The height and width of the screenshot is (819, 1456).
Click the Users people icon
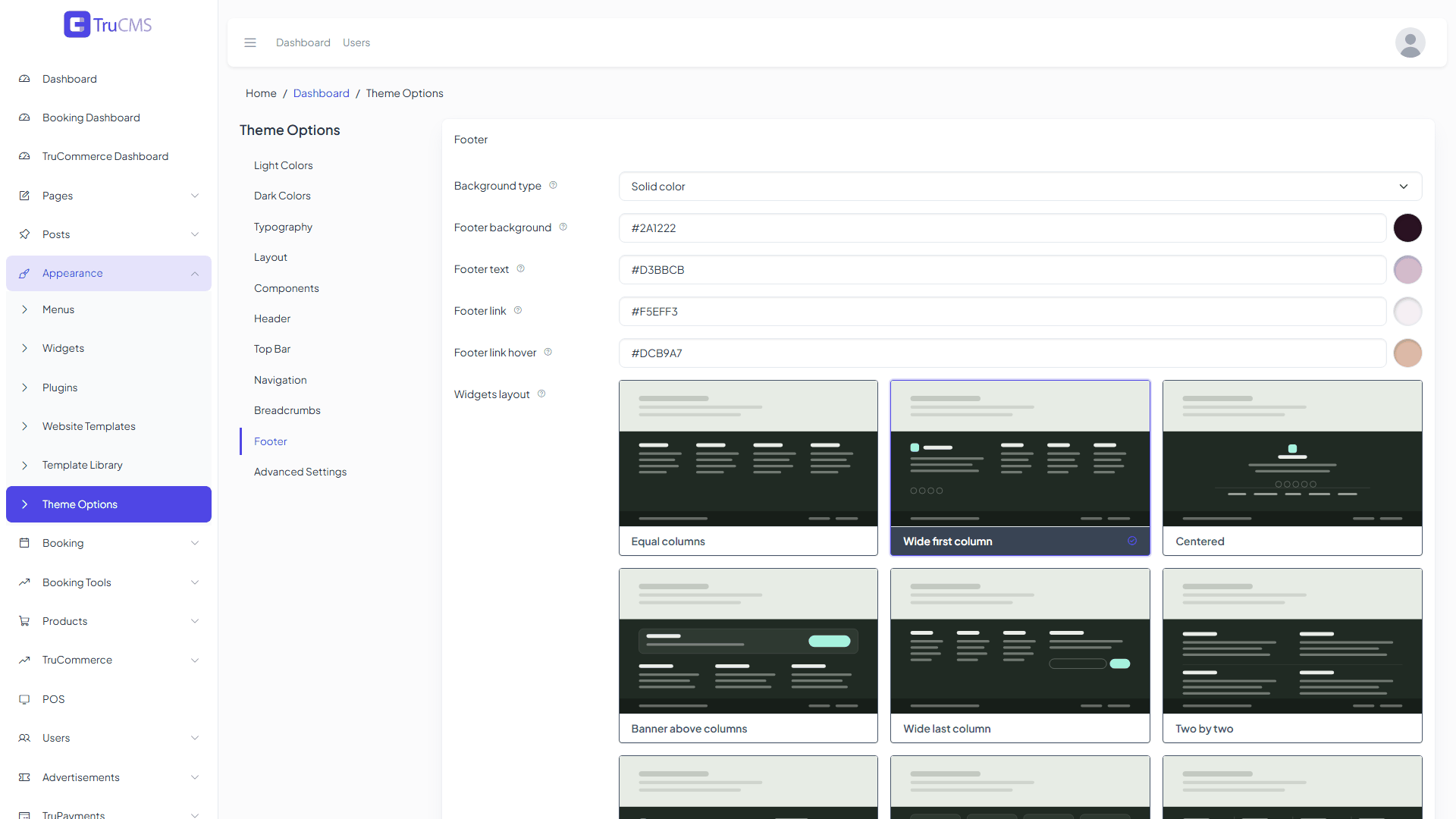click(x=24, y=738)
